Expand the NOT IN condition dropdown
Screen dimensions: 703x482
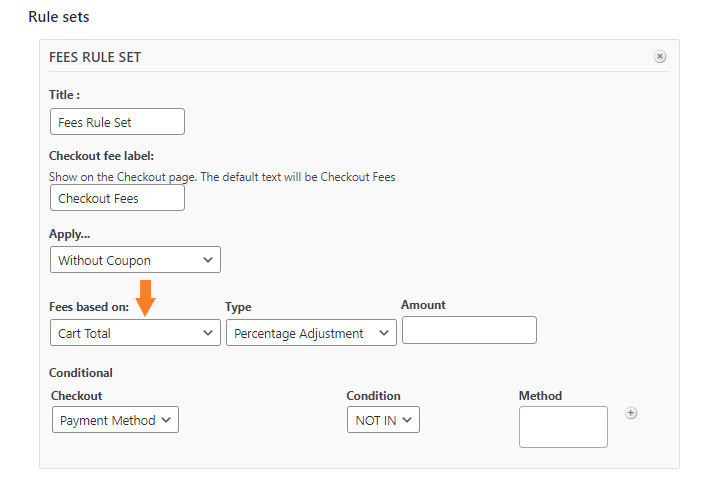pos(383,420)
